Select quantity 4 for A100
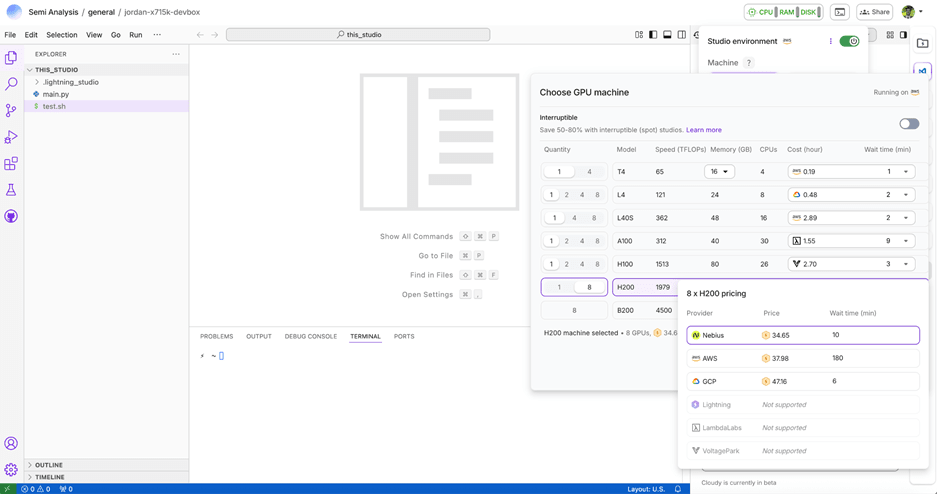Screen dimensions: 937x494 click(582, 241)
